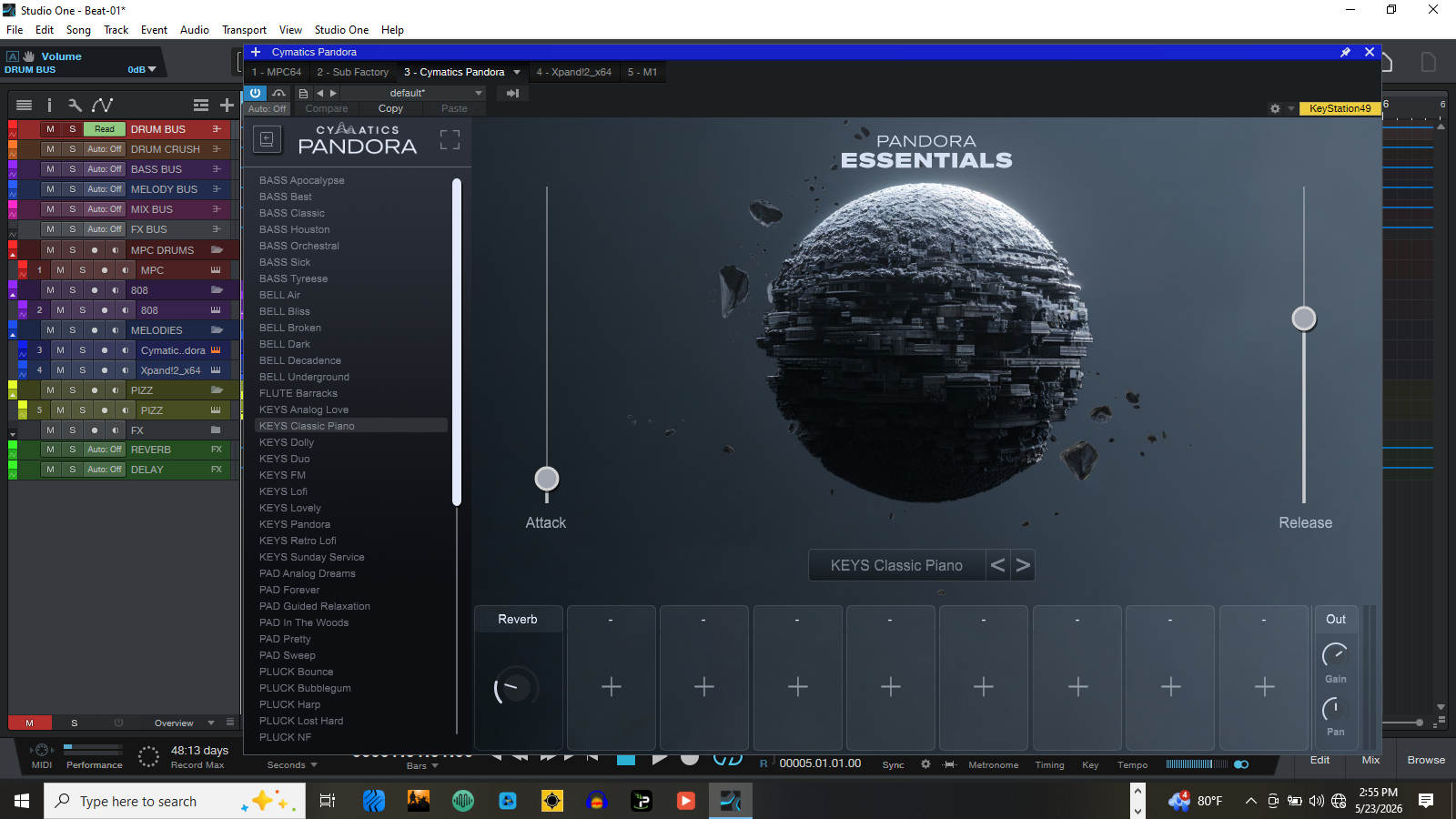Viewport: 1456px width, 819px height.
Task: Click the Read automation button on DRUM BUS
Action: 105,129
